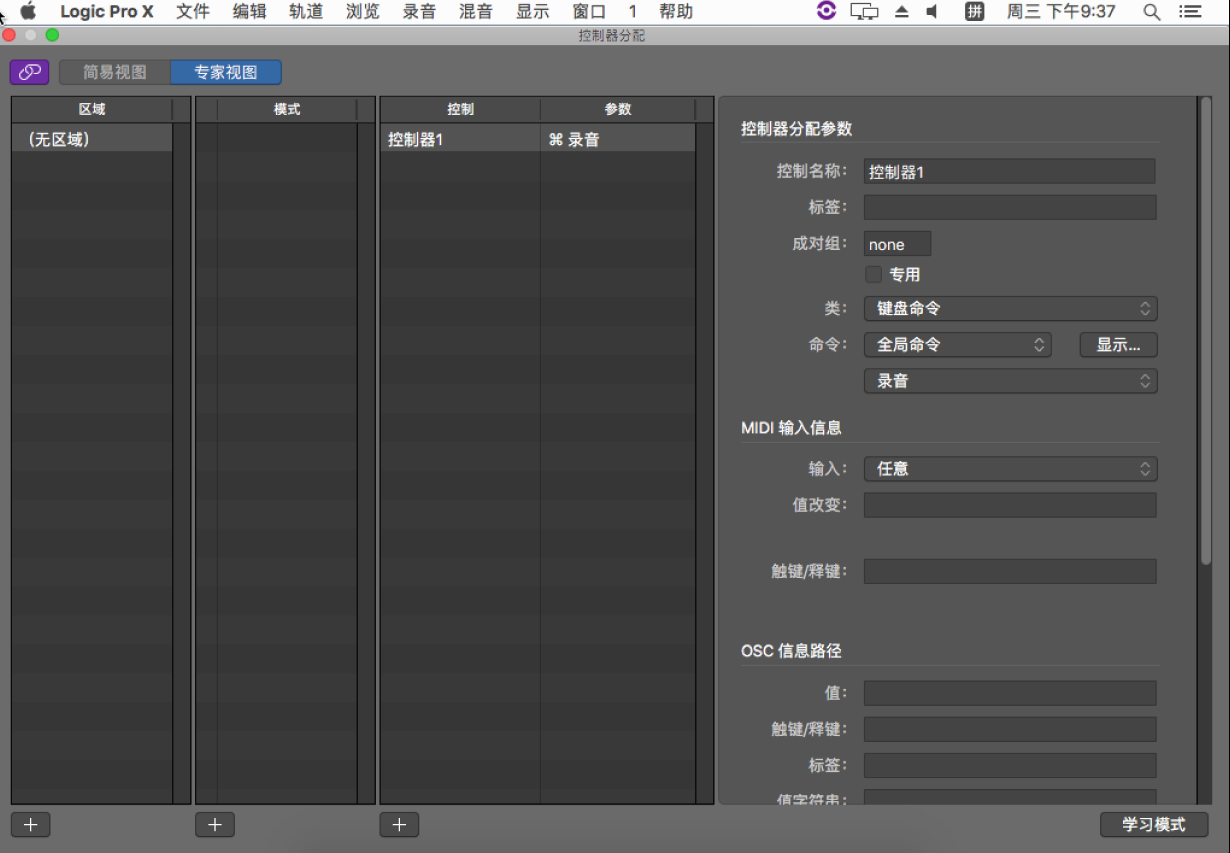Add a new control with plus button
This screenshot has height=853, width=1230.
point(399,825)
